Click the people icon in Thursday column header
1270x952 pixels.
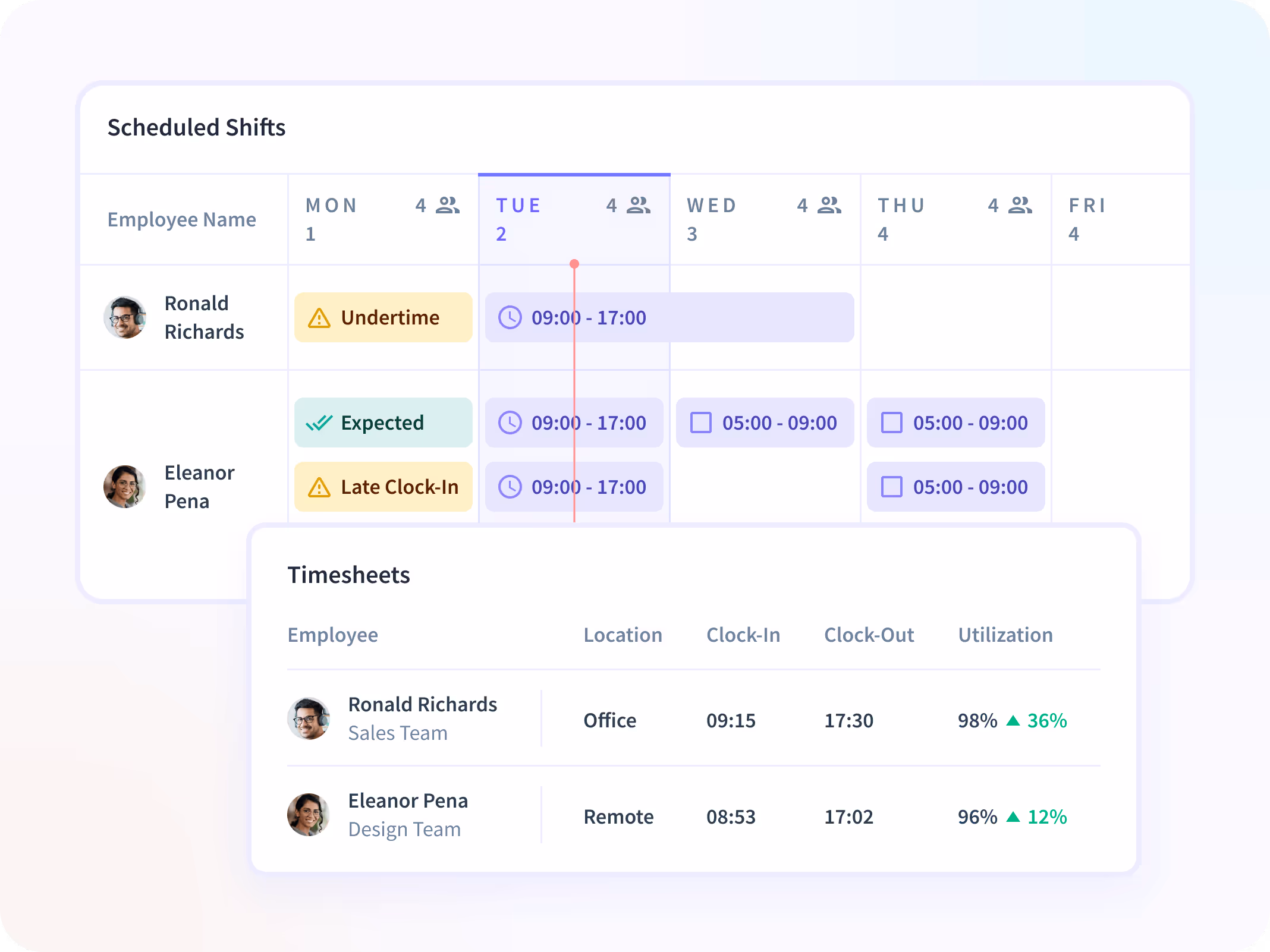tap(1020, 205)
